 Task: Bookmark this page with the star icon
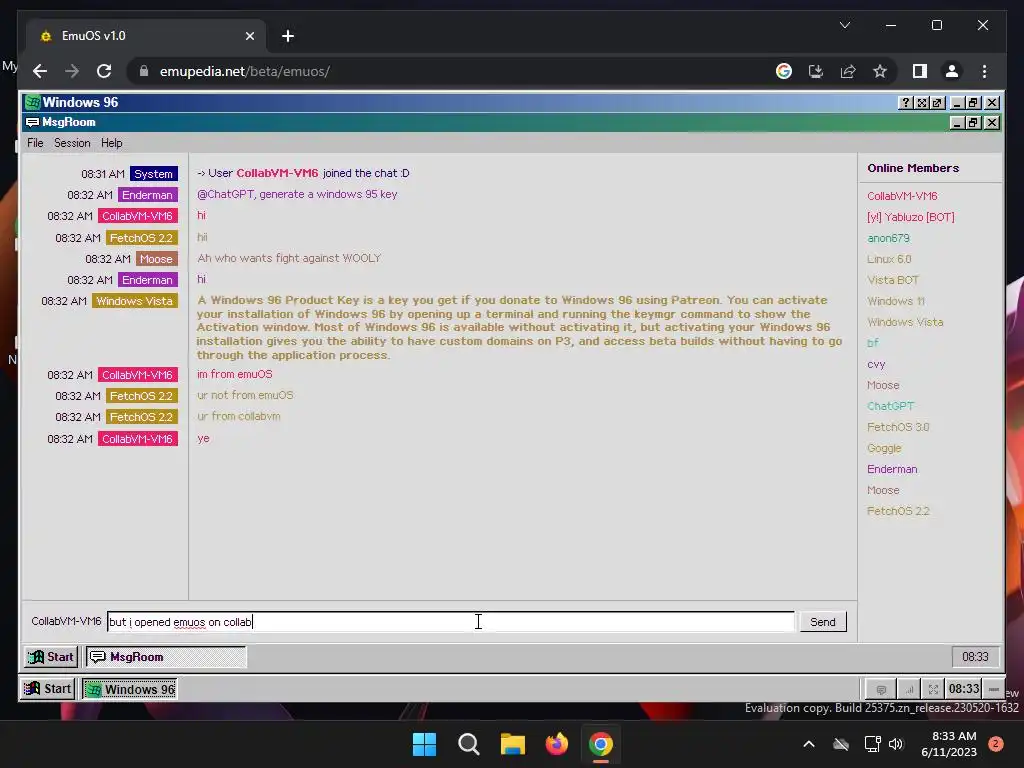tap(880, 71)
